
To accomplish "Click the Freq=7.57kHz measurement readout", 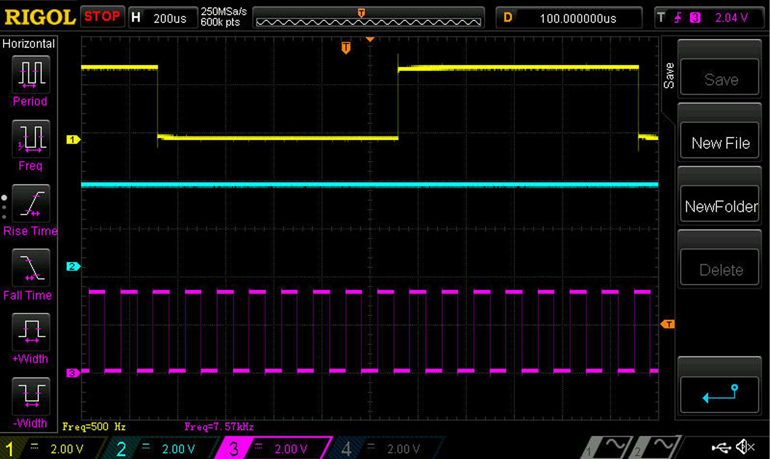I will (x=219, y=427).
